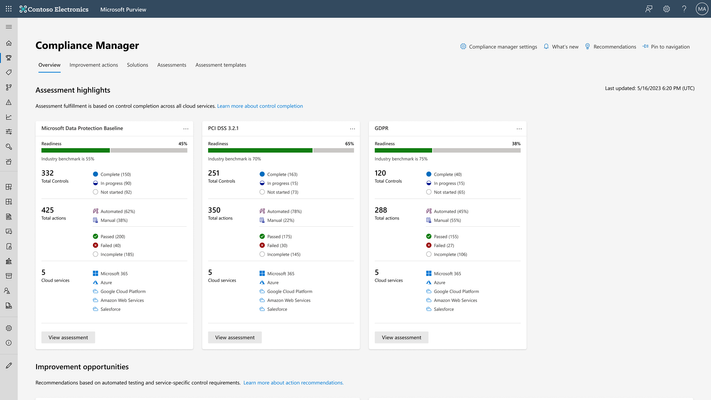Open the warning triangle alerts sidebar icon
The width and height of the screenshot is (711, 400).
click(x=9, y=102)
